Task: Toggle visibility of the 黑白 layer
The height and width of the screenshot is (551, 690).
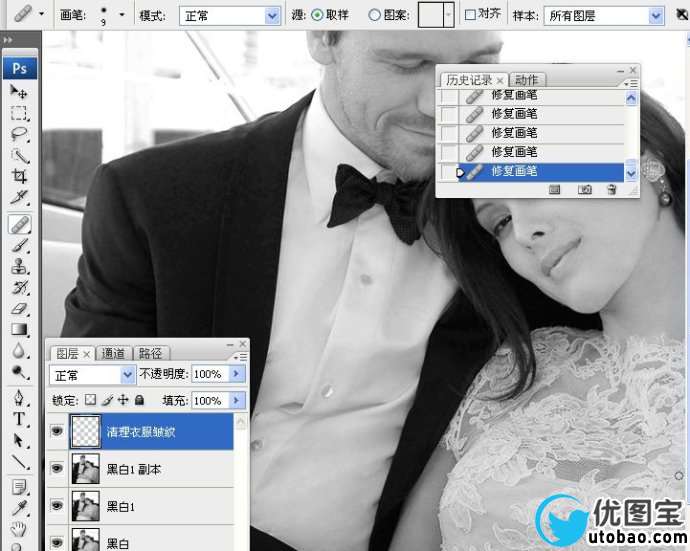Action: 57,542
